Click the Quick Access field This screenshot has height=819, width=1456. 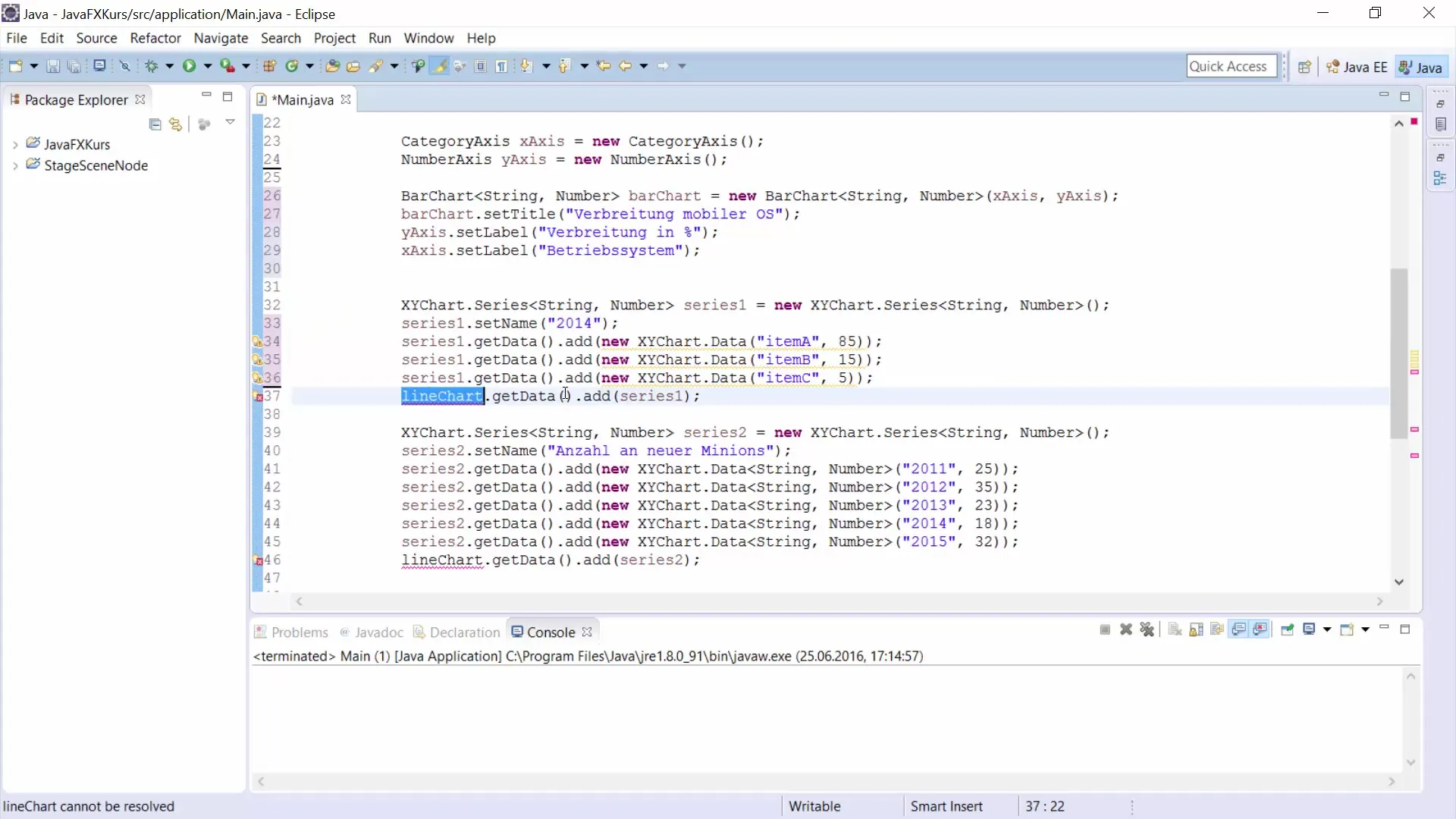coord(1232,66)
